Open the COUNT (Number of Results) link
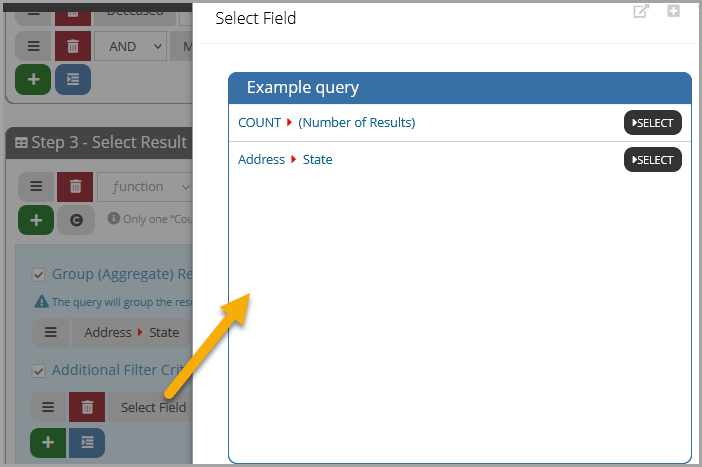The image size is (702, 467). tap(326, 123)
